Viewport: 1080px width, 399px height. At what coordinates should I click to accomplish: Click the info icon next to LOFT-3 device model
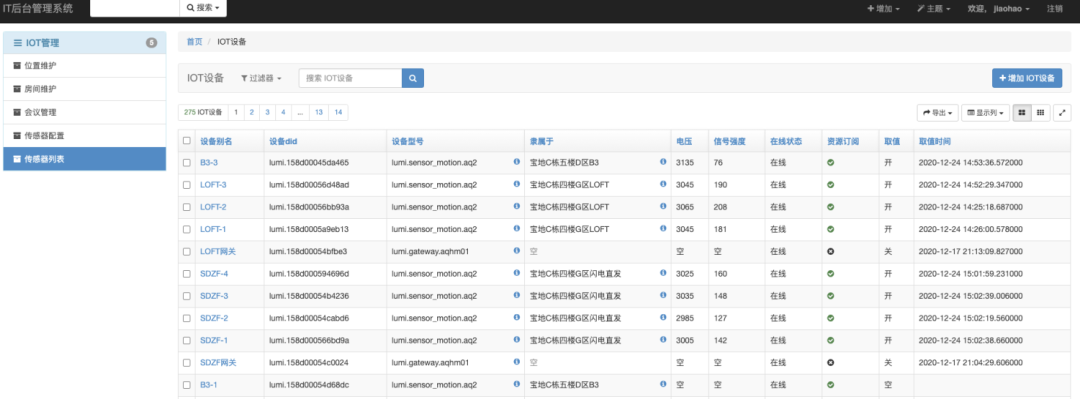[517, 185]
